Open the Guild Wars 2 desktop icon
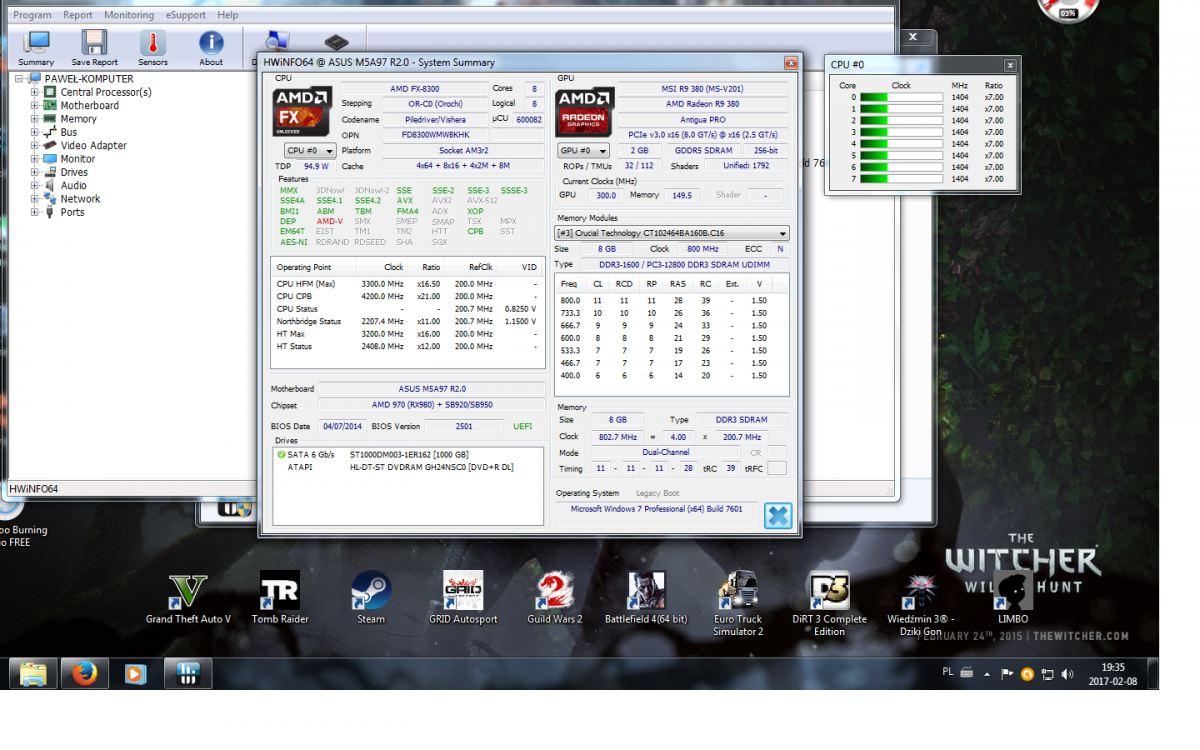1200x750 pixels. pyautogui.click(x=554, y=591)
